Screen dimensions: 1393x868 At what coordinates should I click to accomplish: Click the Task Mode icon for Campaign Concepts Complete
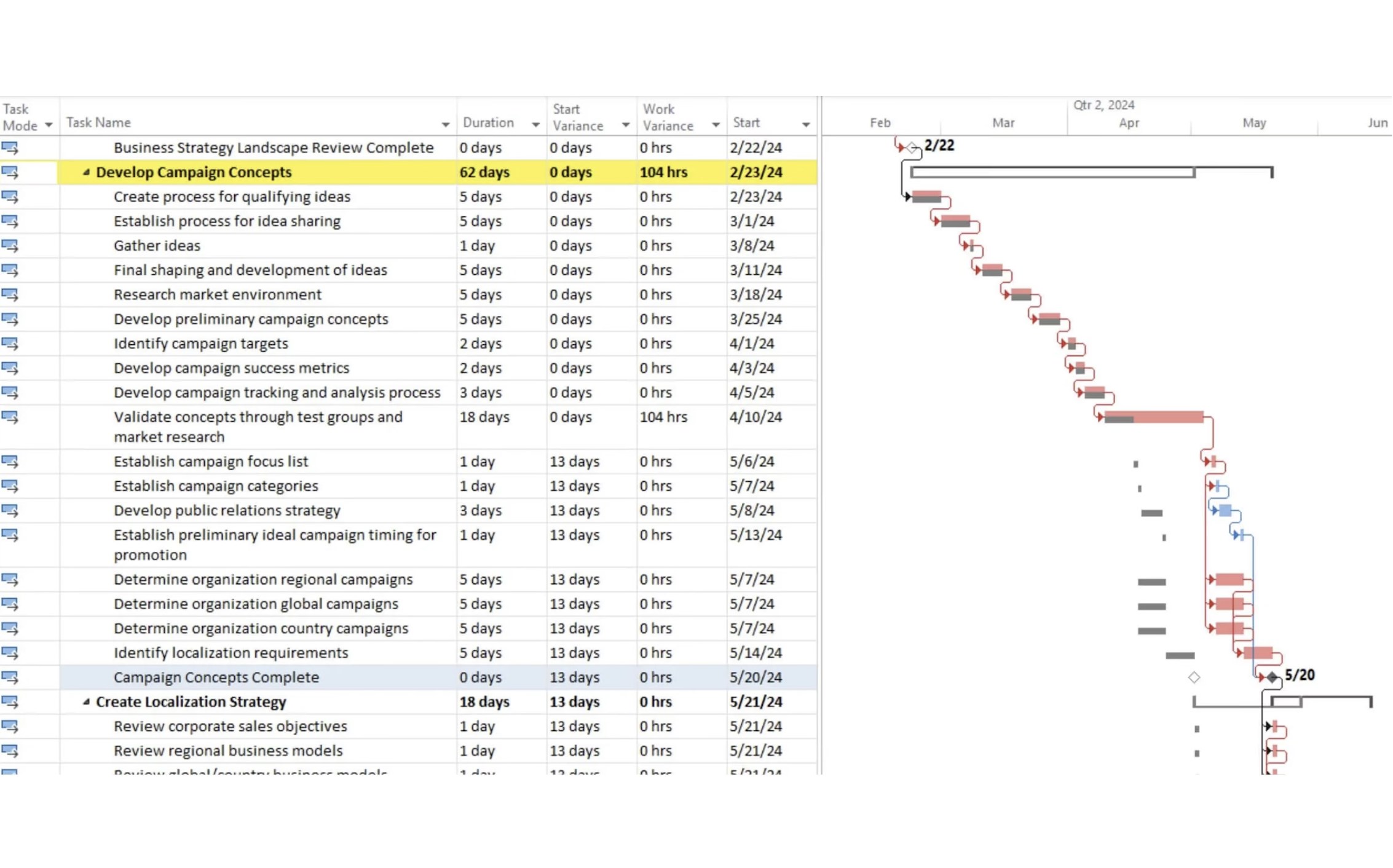(x=11, y=677)
